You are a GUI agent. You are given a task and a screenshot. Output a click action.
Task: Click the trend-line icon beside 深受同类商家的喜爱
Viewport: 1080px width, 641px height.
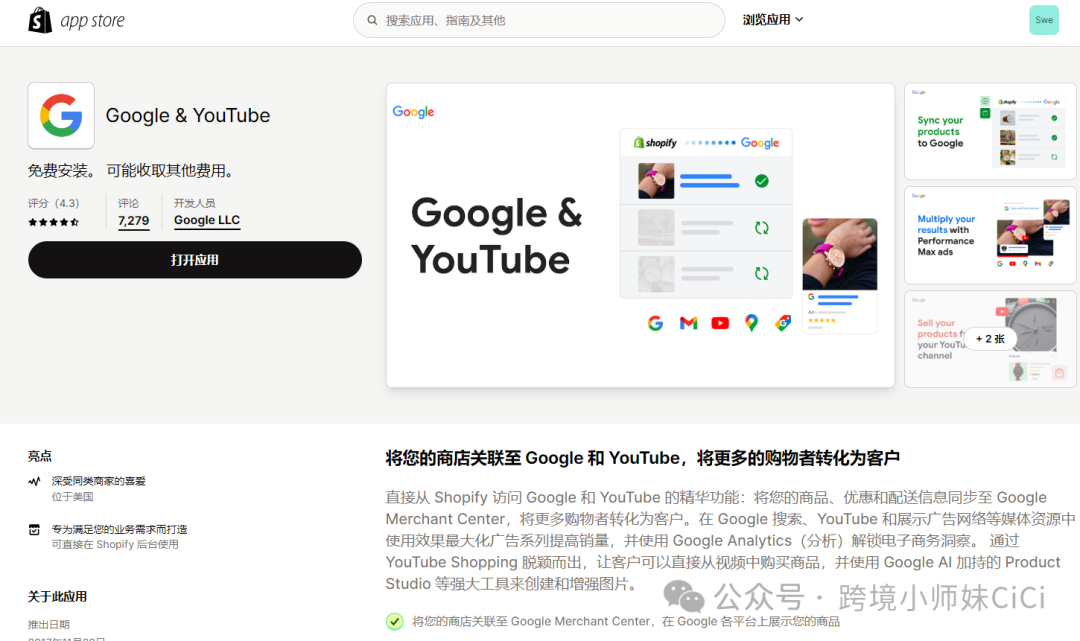pos(33,481)
